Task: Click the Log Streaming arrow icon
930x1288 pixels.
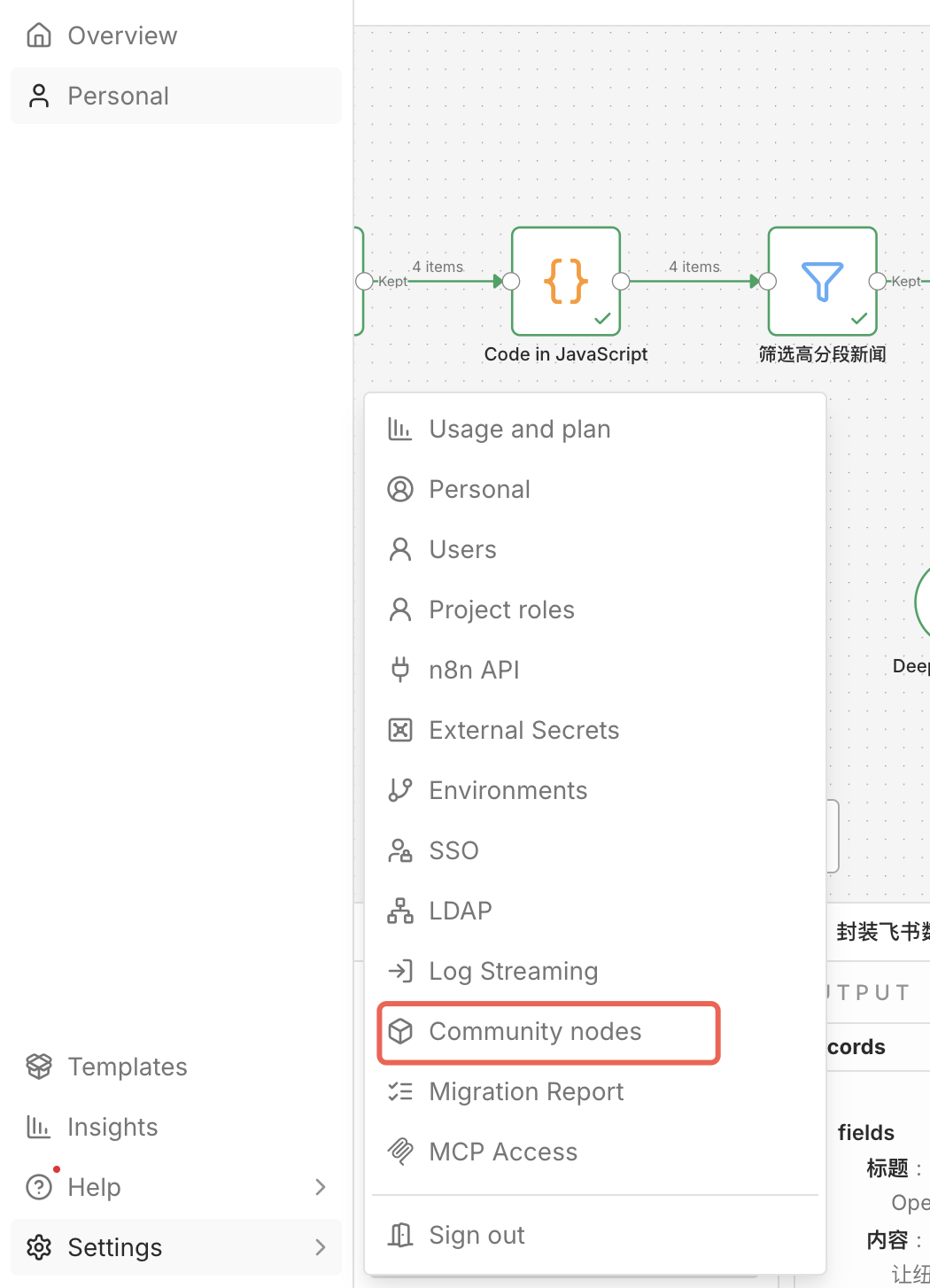Action: pos(400,970)
